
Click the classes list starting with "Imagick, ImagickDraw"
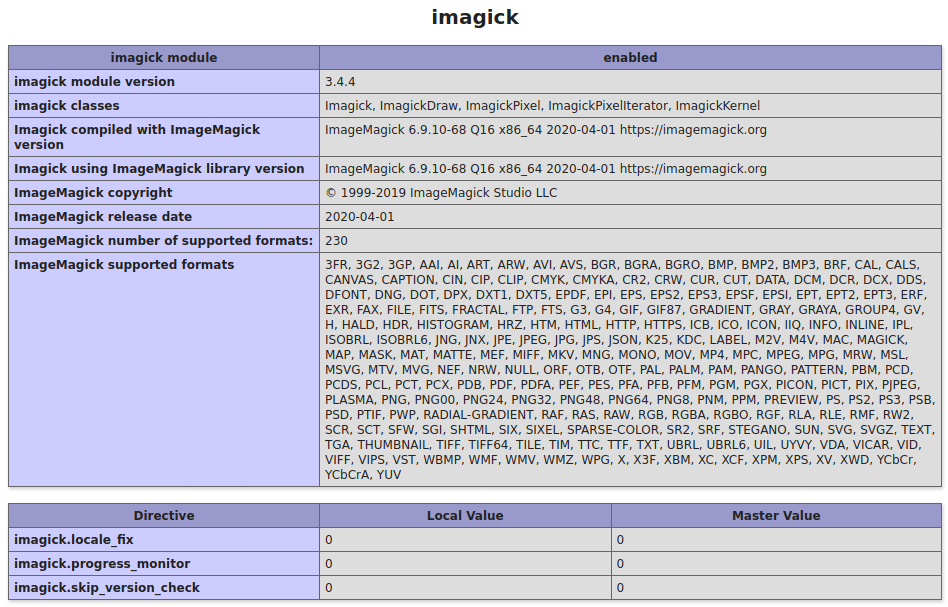[542, 106]
